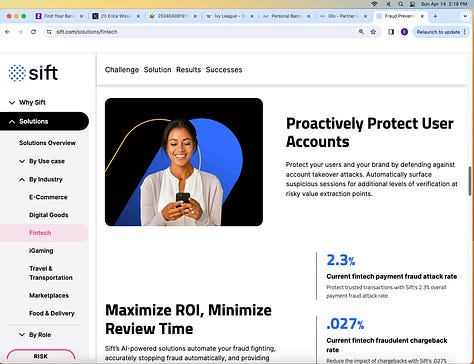This screenshot has height=364, width=474.
Task: Close the Fraud Prevention tab
Action: [422, 16]
